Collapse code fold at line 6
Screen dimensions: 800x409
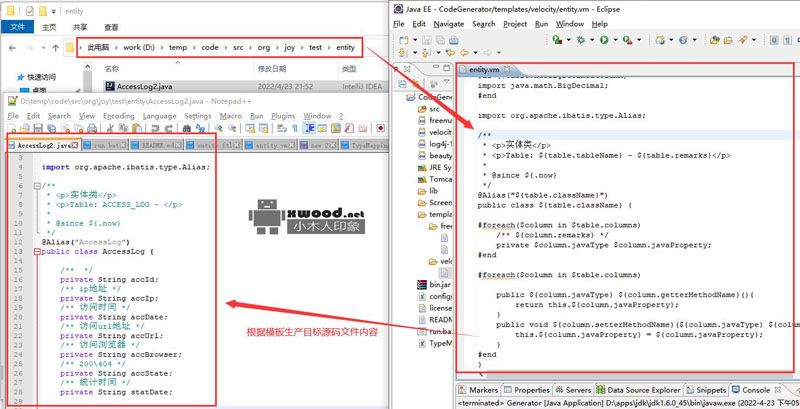tap(37, 186)
